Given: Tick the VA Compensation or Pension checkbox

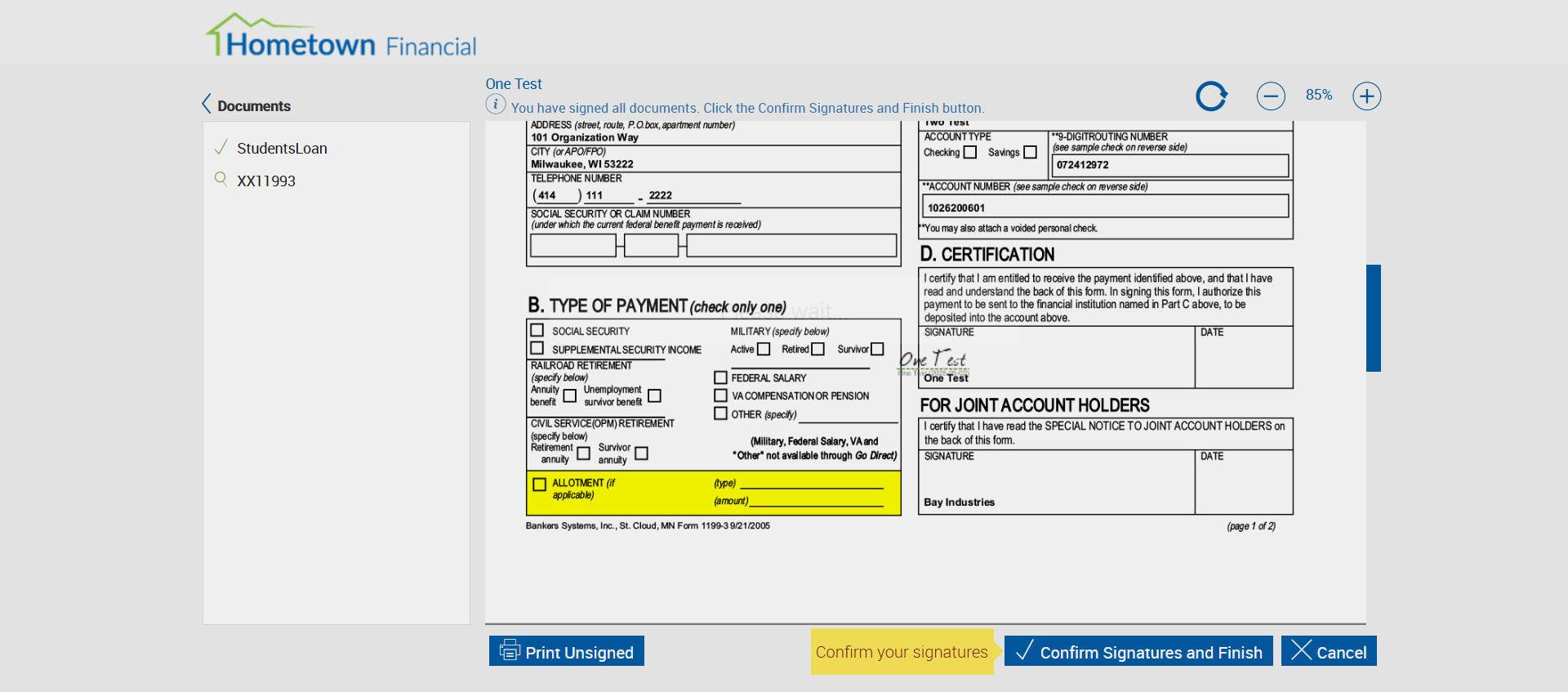Looking at the screenshot, I should click(720, 395).
